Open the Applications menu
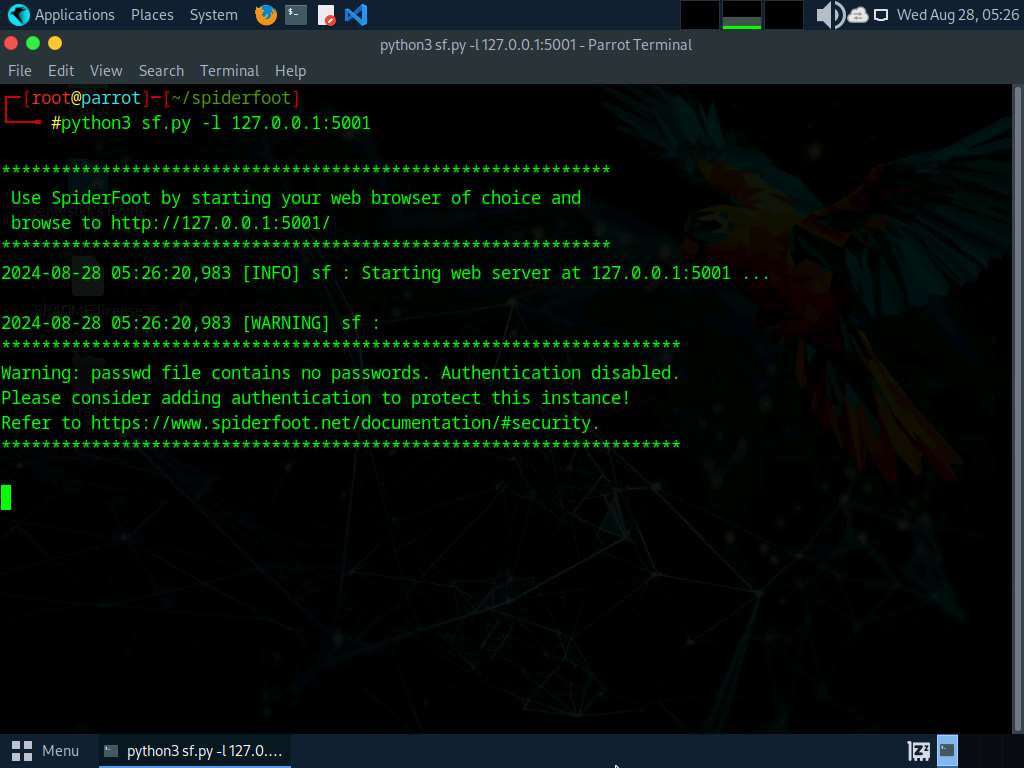 (74, 14)
